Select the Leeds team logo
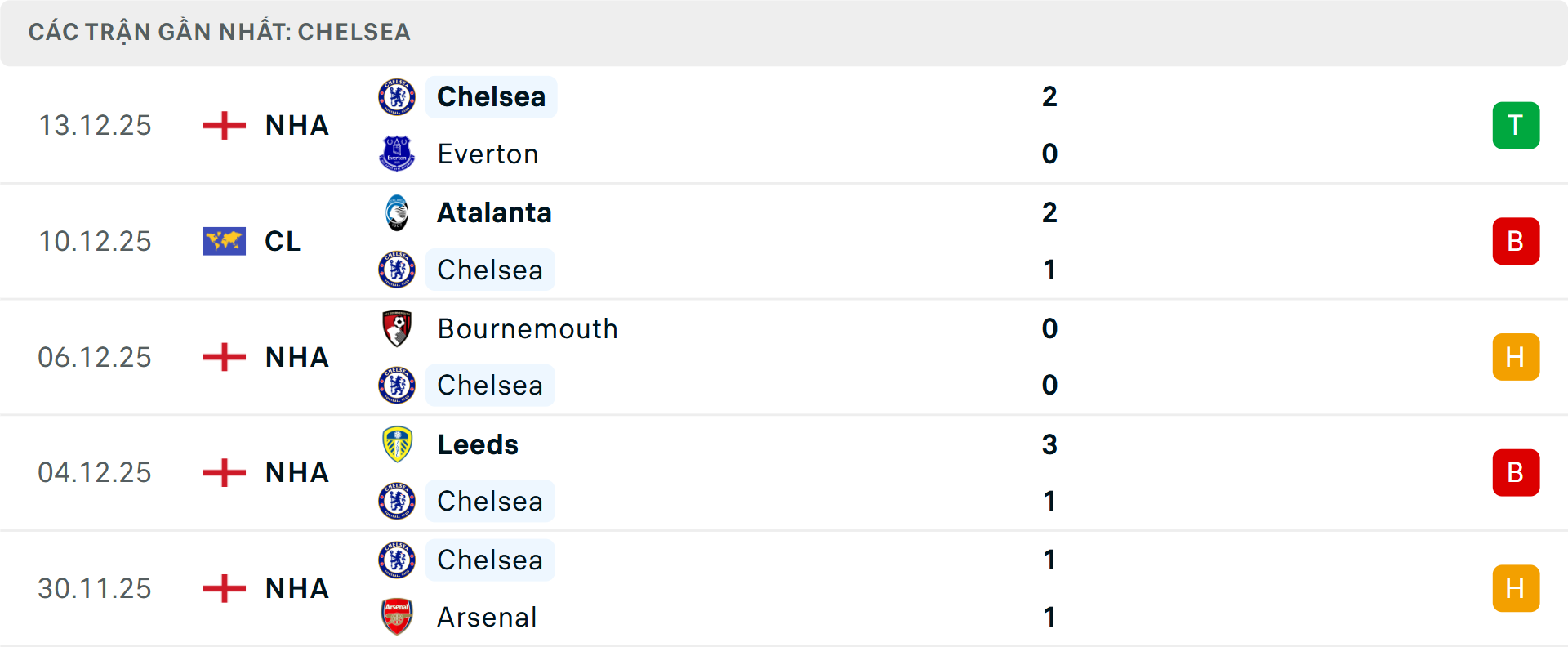 (x=398, y=444)
